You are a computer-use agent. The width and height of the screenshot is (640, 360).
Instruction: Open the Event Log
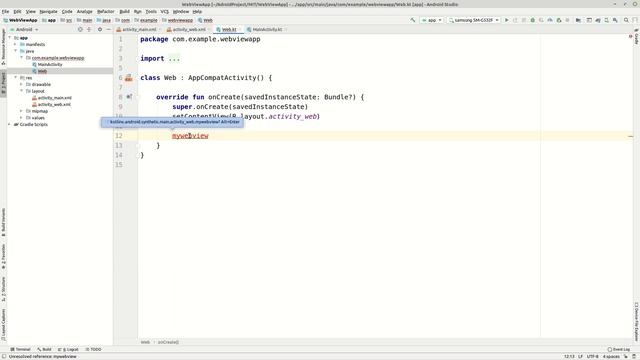point(619,349)
